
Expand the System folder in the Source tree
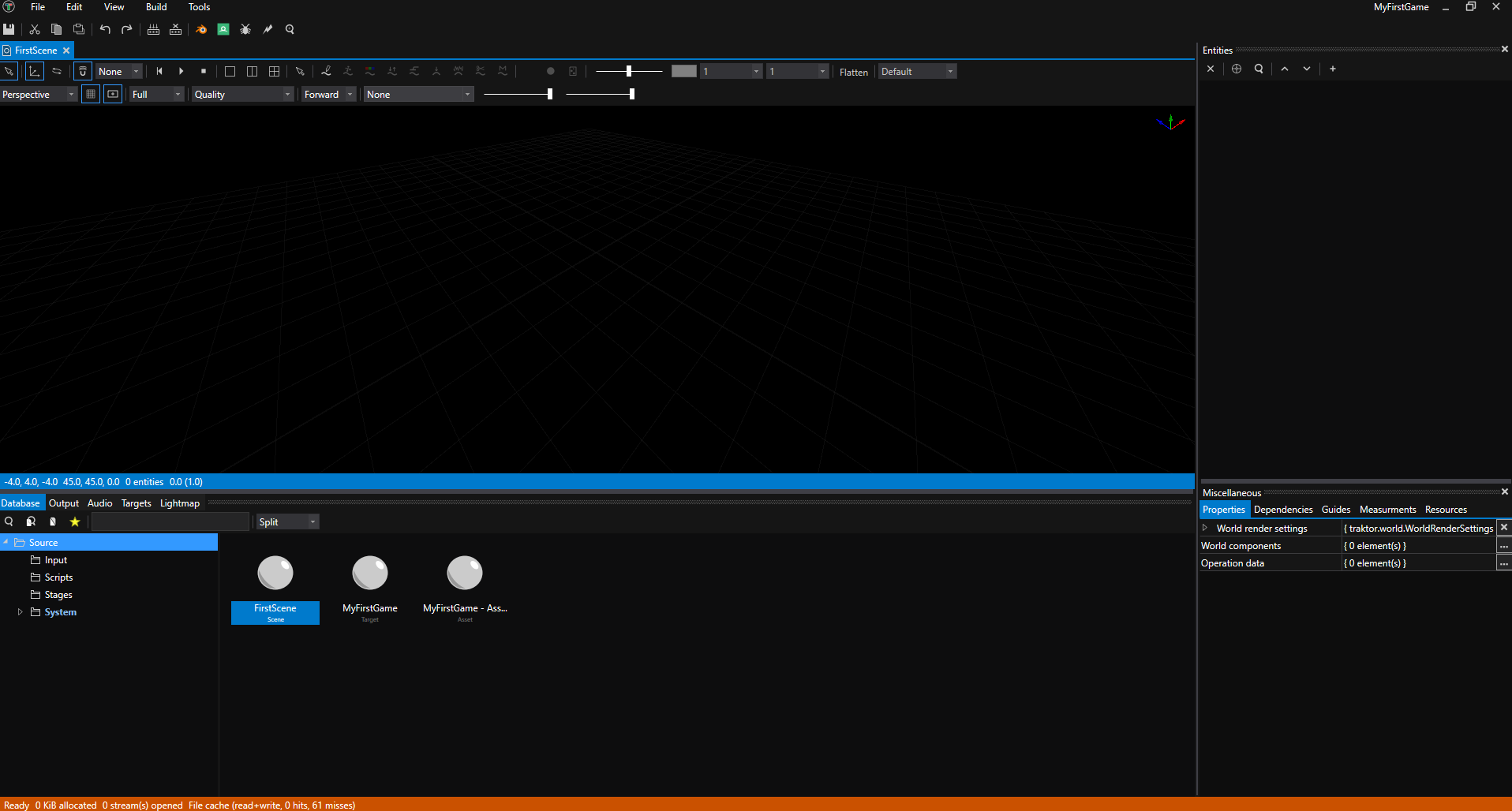pos(20,612)
